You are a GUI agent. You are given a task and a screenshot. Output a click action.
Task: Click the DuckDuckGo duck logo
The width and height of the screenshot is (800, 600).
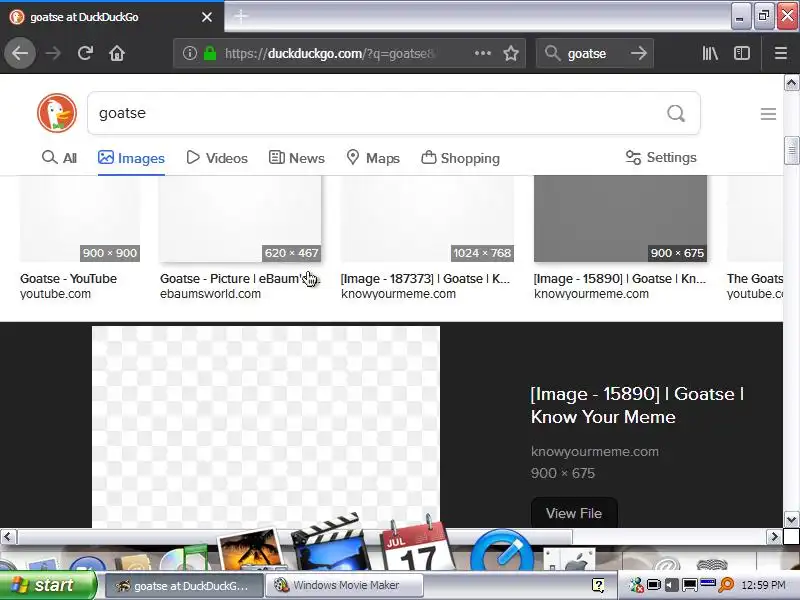pyautogui.click(x=57, y=113)
